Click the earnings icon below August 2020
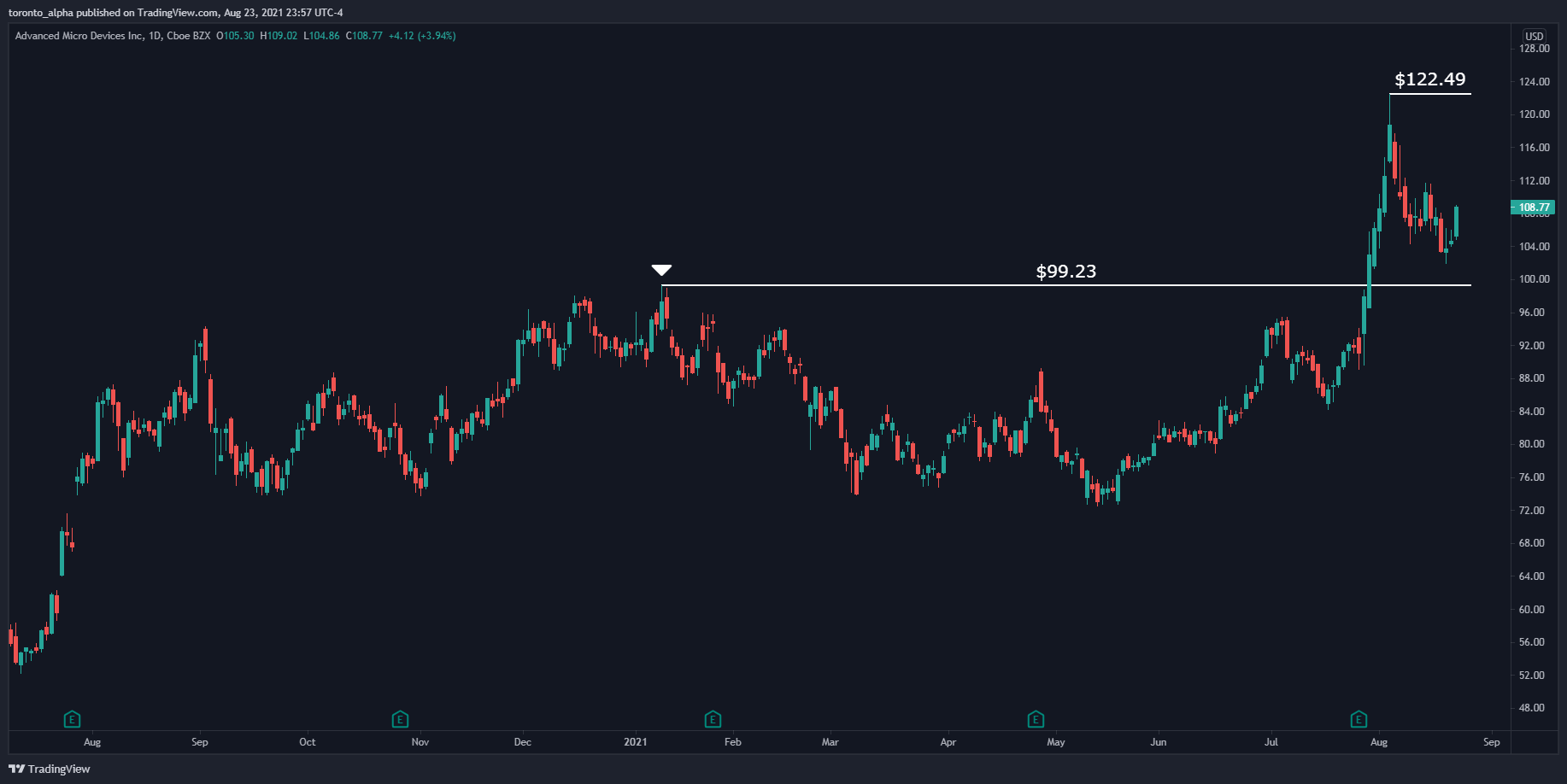The image size is (1567, 784). click(72, 720)
